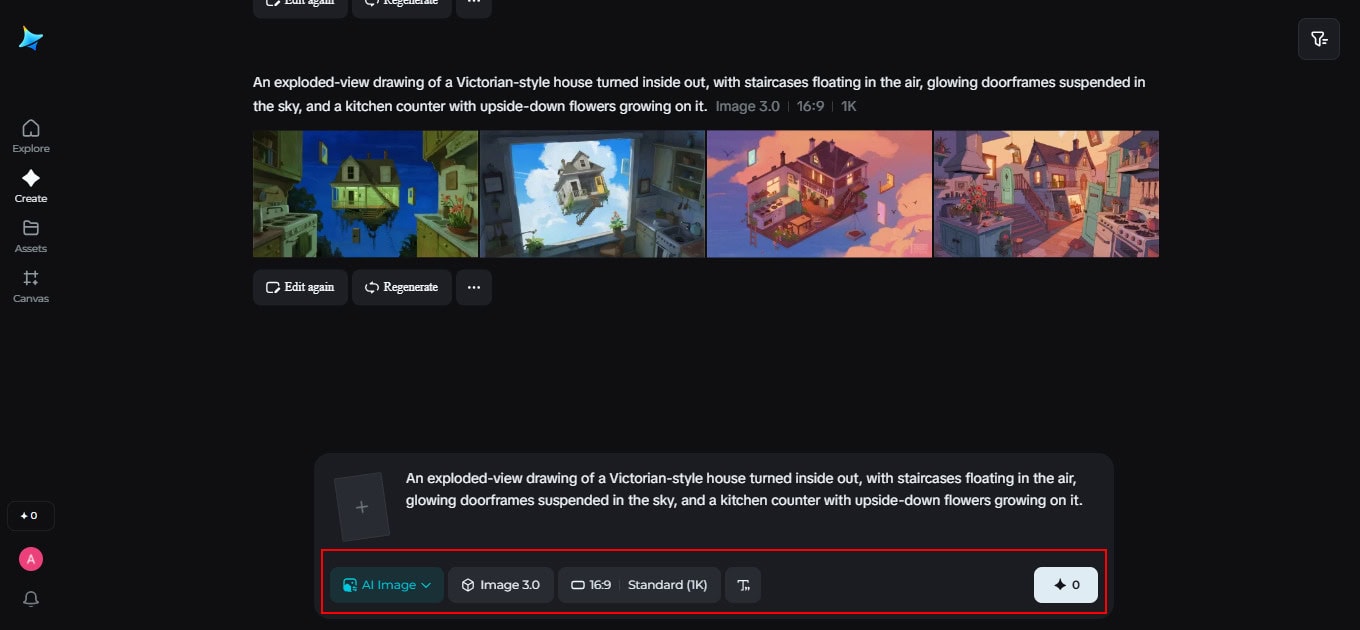The height and width of the screenshot is (630, 1360).
Task: Open the Assets folder
Action: coord(31,236)
